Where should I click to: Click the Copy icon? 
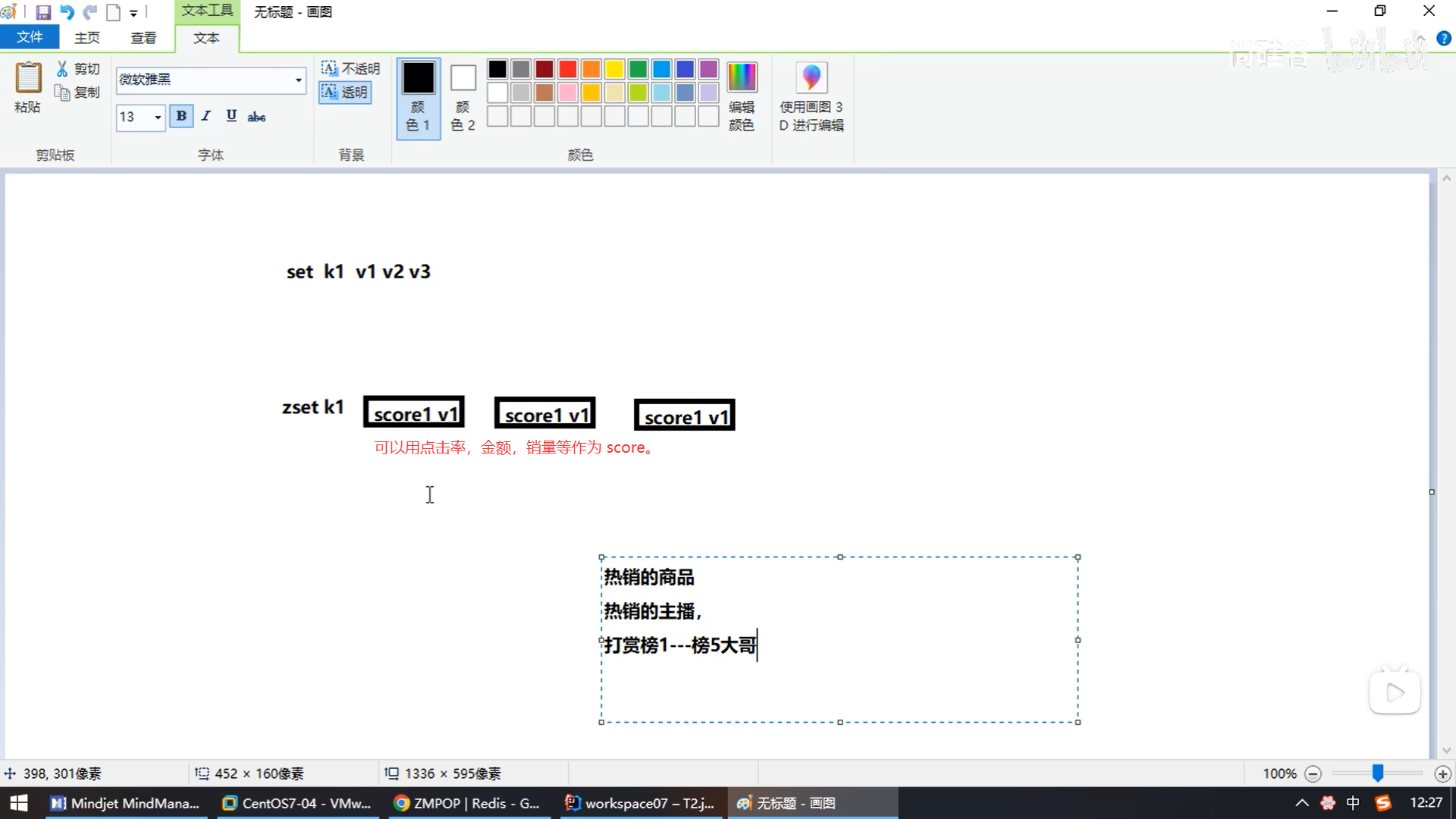(x=62, y=93)
